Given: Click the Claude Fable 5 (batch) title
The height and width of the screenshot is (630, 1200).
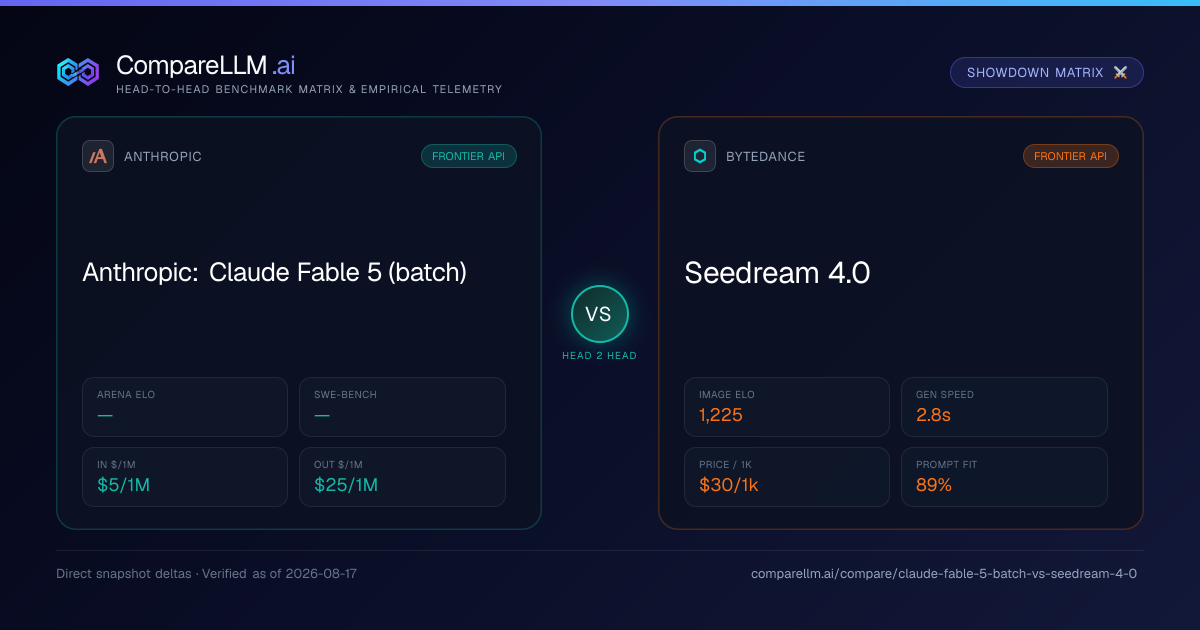Looking at the screenshot, I should point(338,272).
